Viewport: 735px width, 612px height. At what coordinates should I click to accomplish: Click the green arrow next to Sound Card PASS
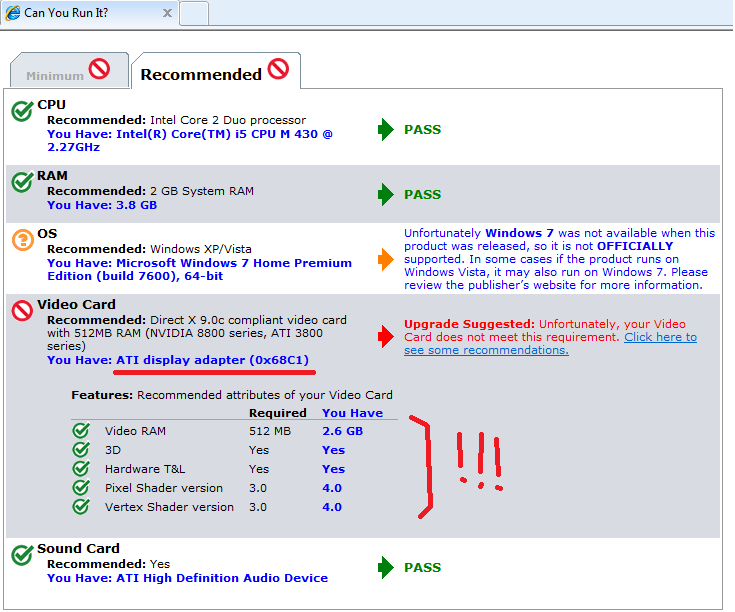(x=386, y=567)
